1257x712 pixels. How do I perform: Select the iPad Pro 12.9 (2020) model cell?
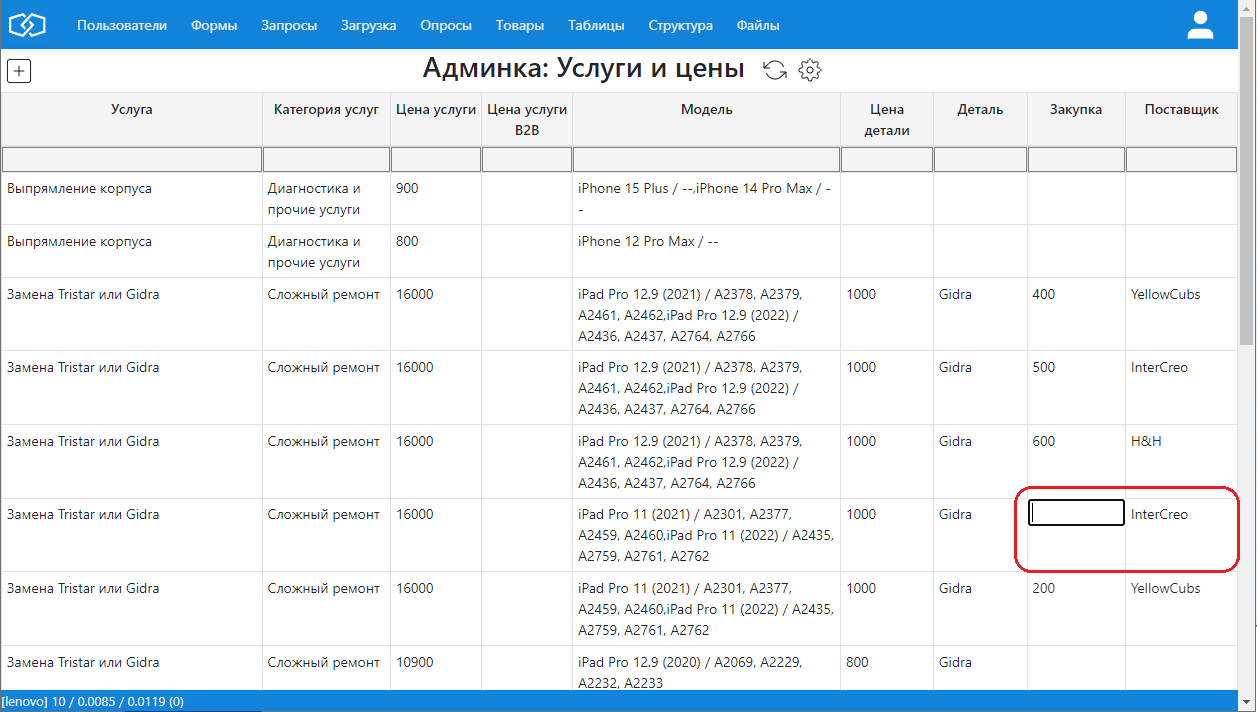pos(706,668)
